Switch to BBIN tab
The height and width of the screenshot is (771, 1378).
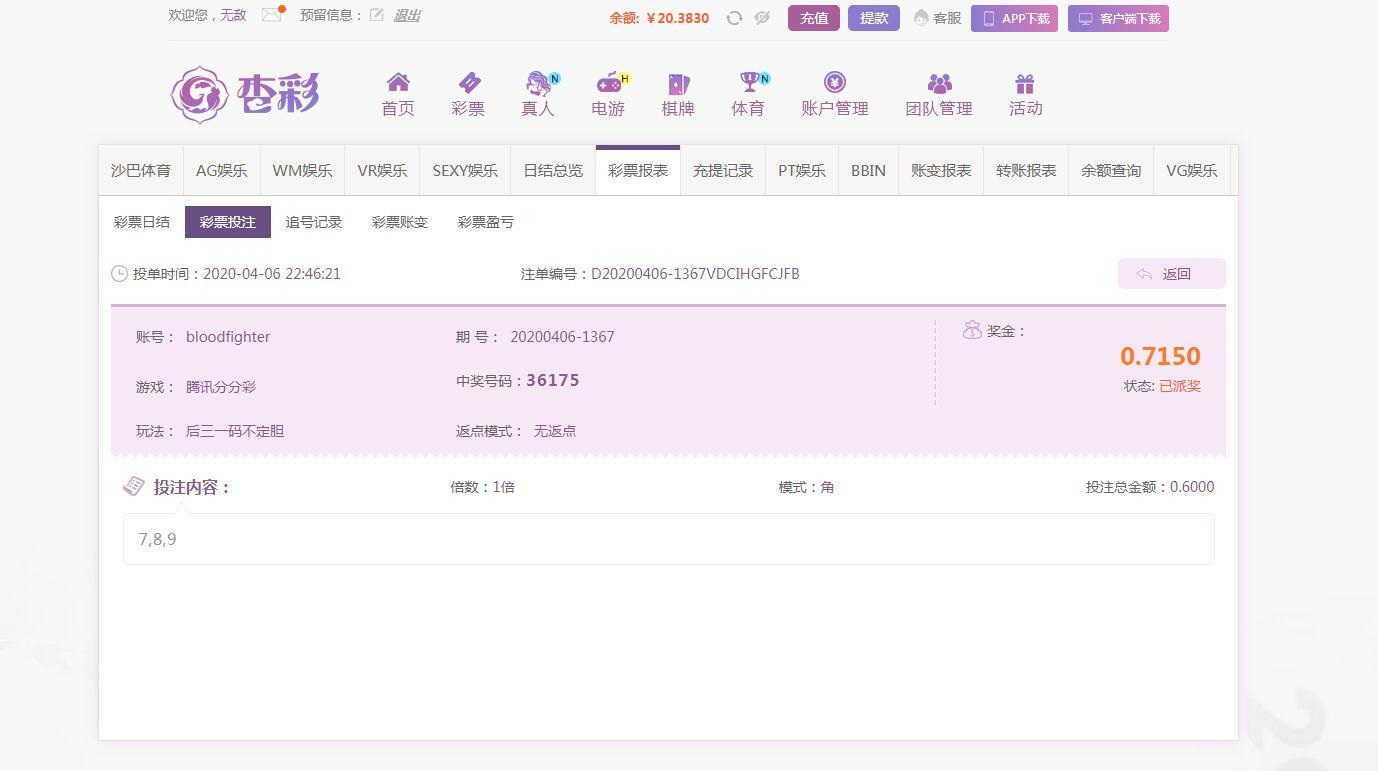pyautogui.click(x=868, y=171)
